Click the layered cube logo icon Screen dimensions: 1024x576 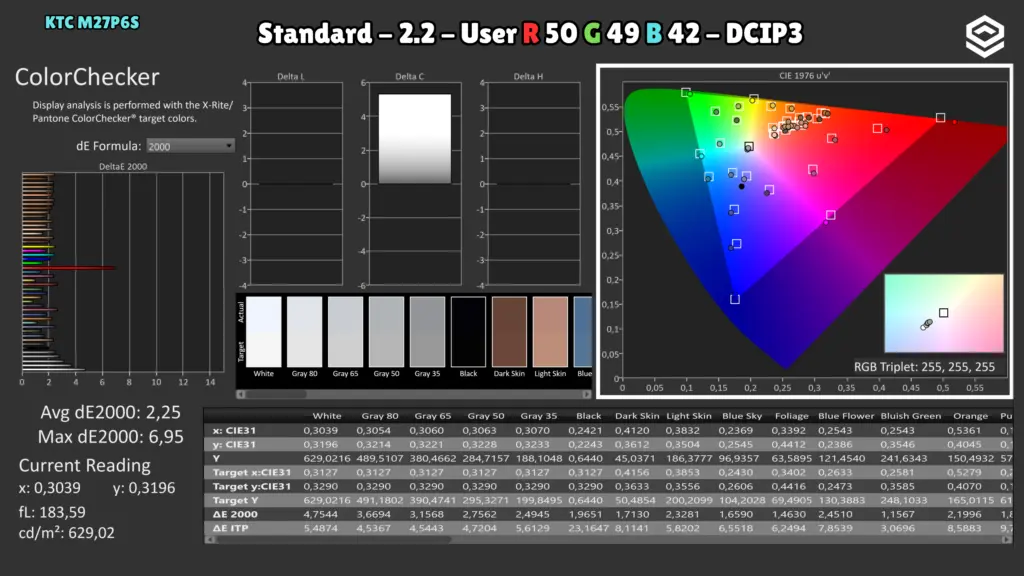pos(985,37)
